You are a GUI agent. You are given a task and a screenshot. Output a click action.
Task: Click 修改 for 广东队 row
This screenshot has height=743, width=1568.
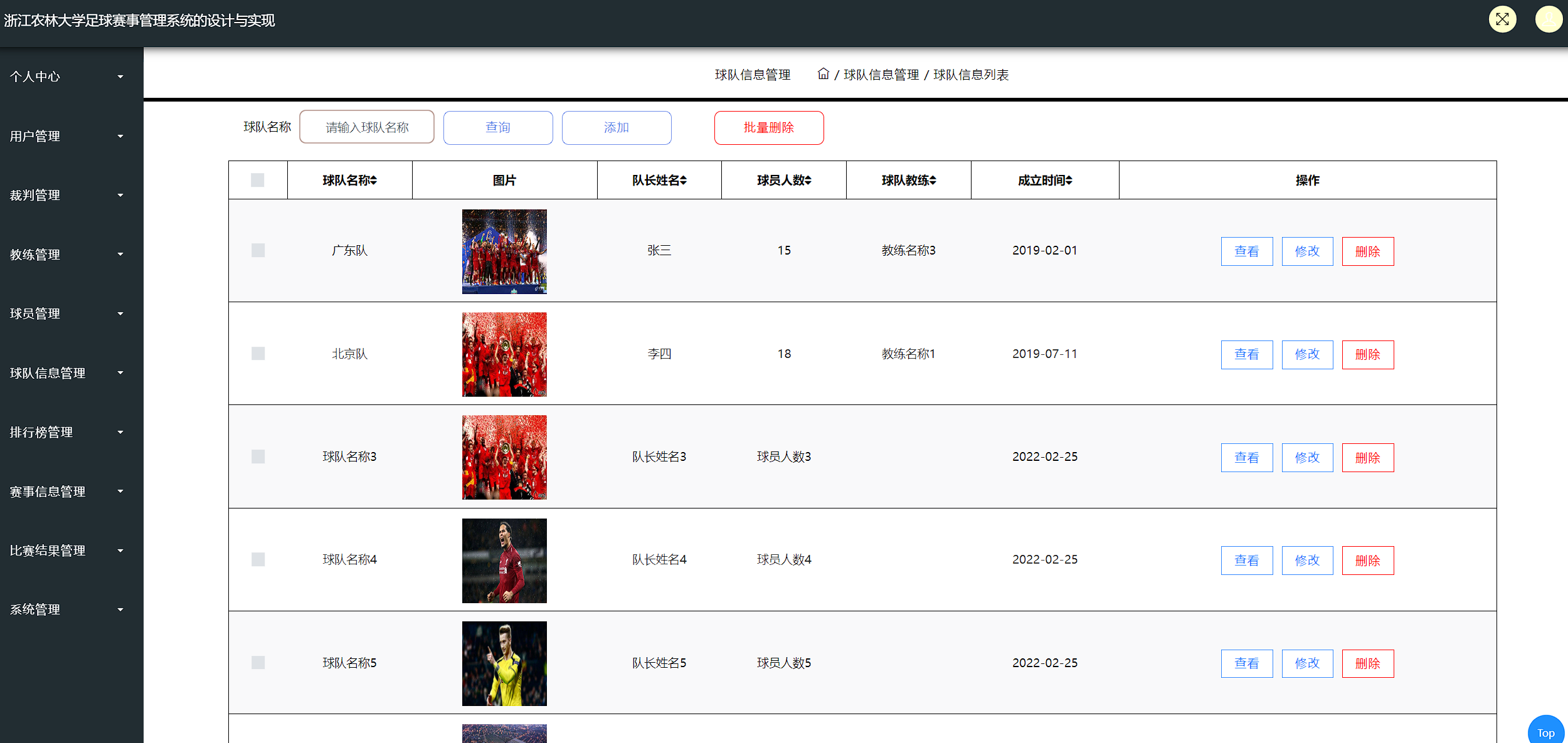point(1308,251)
